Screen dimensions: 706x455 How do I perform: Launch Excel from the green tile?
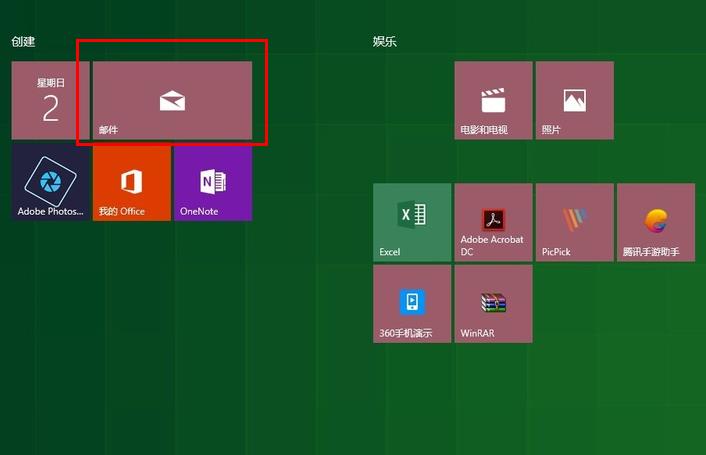tap(412, 222)
